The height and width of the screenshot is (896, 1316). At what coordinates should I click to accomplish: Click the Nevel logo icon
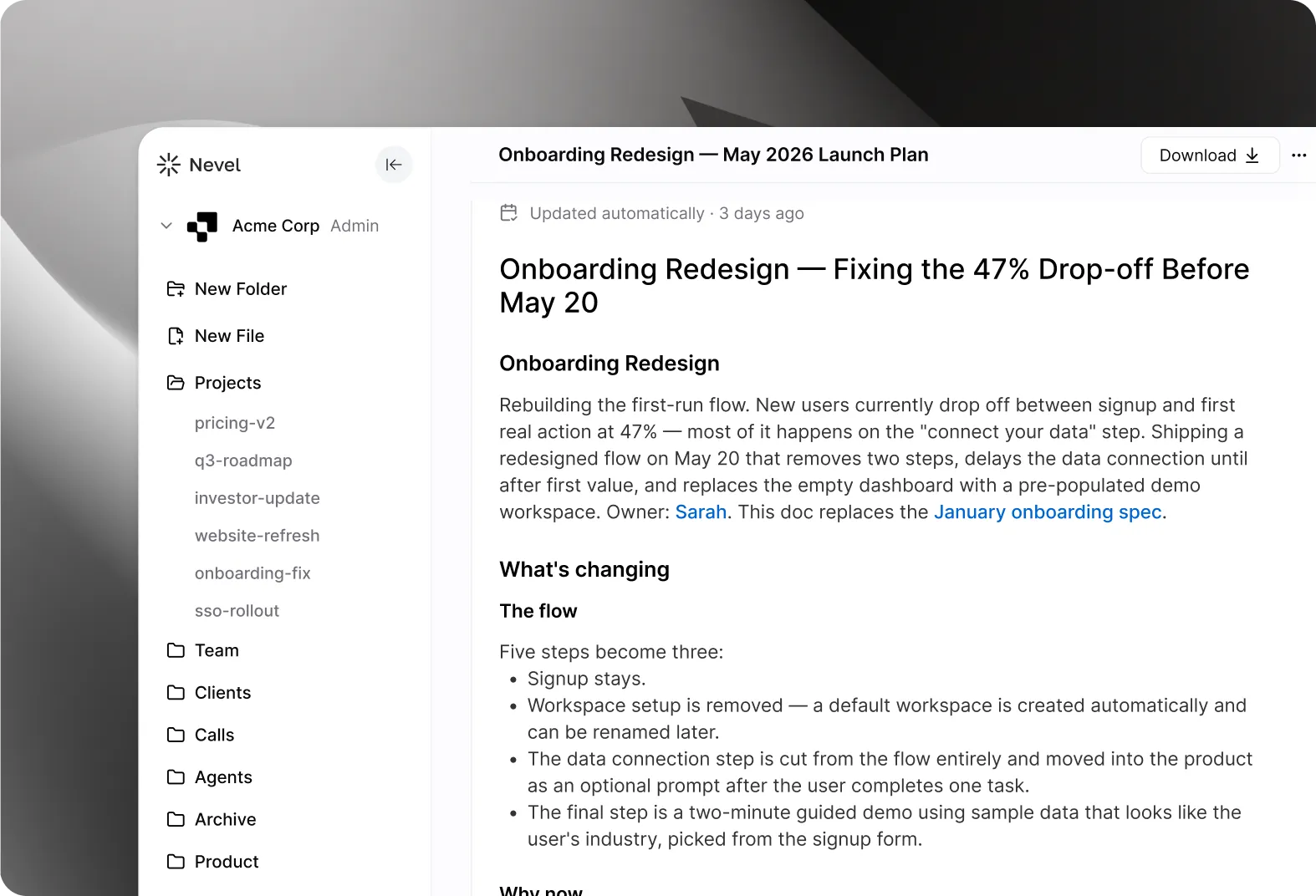169,165
